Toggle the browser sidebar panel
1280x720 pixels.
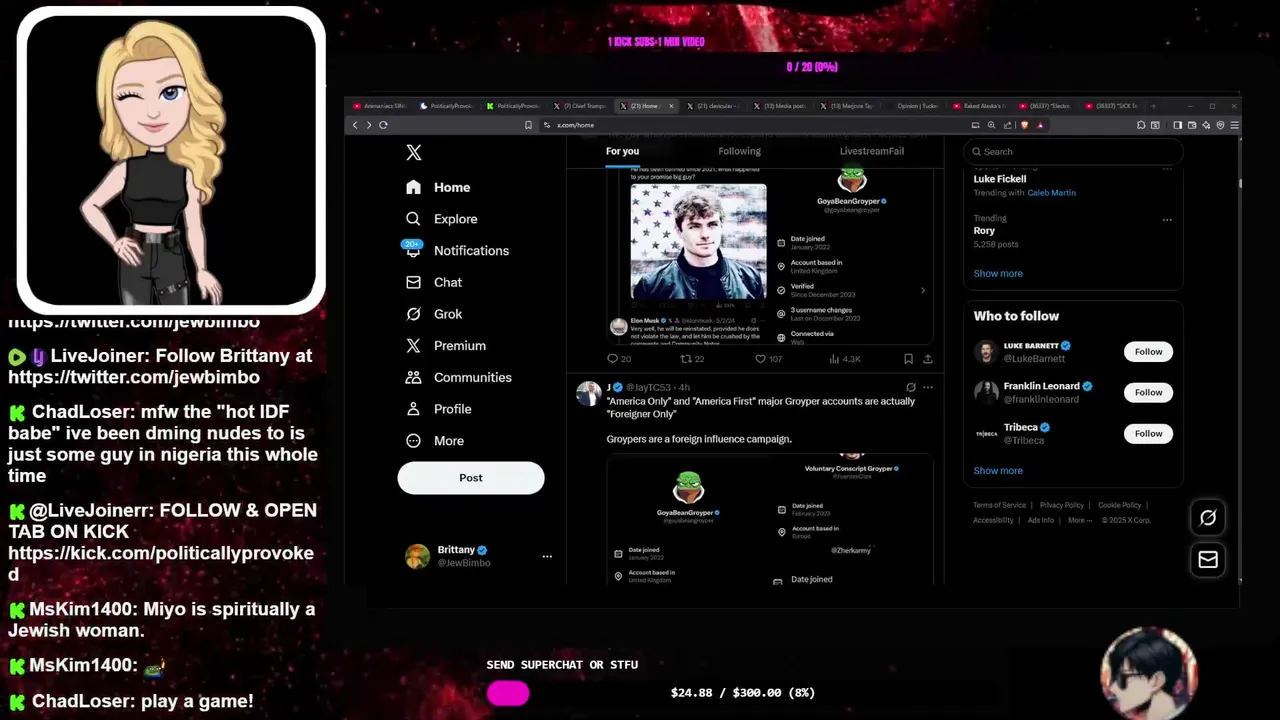tap(1177, 125)
